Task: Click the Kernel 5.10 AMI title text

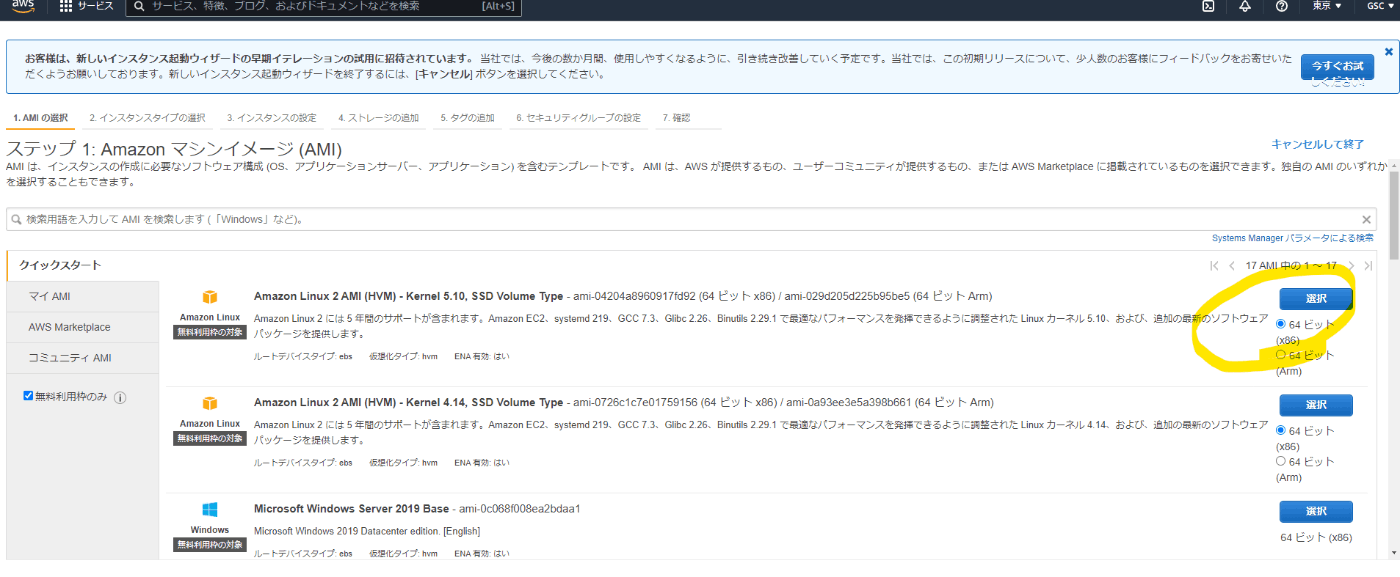Action: (x=409, y=296)
